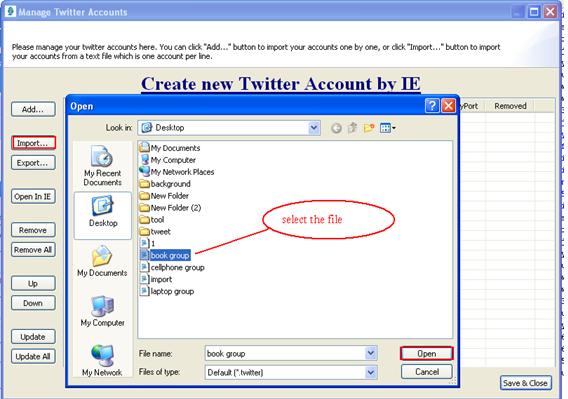This screenshot has width=568, height=399.
Task: Open the View Menu icon dropdown
Action: coord(388,128)
